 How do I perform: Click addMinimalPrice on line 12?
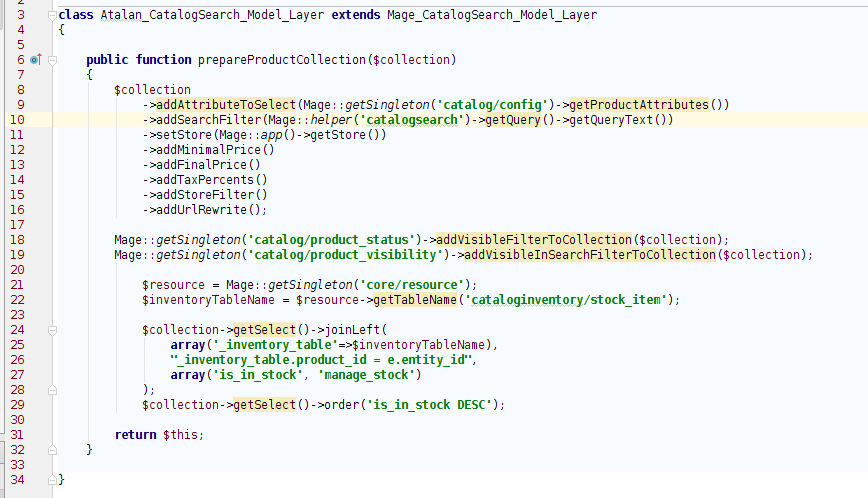click(209, 149)
